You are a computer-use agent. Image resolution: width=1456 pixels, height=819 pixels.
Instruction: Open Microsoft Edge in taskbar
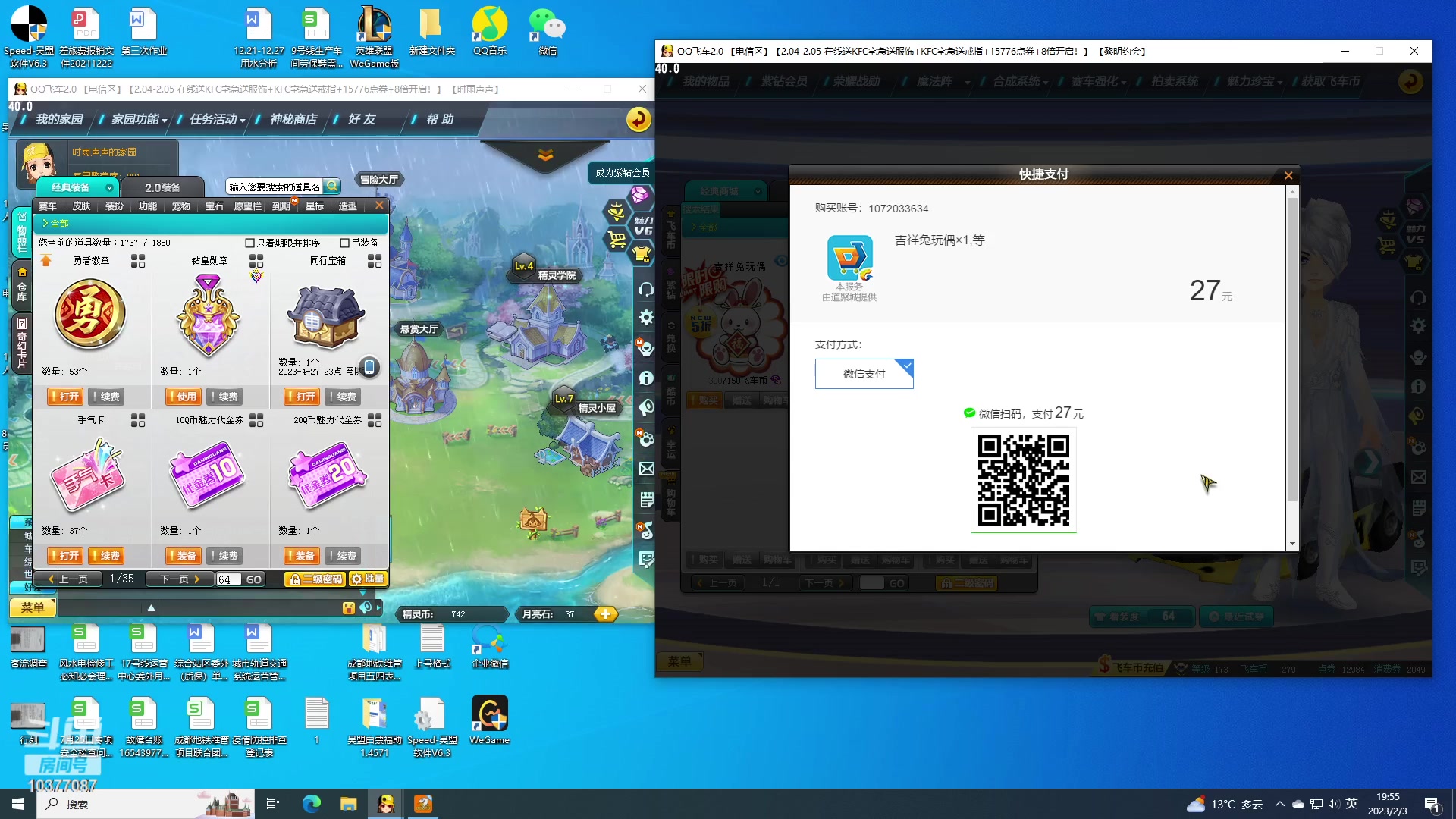[312, 804]
